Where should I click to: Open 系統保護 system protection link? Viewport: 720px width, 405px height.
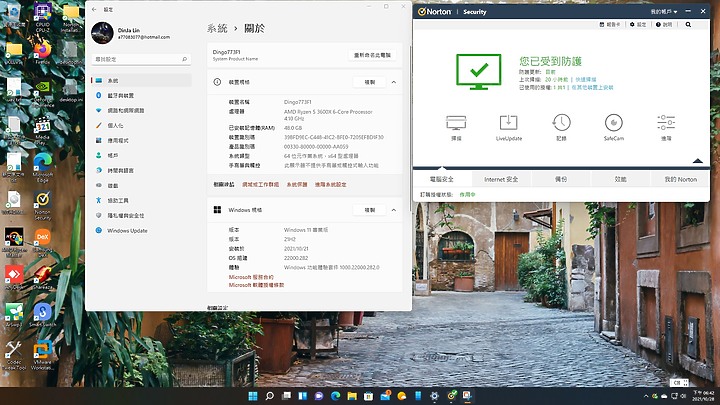[297, 185]
